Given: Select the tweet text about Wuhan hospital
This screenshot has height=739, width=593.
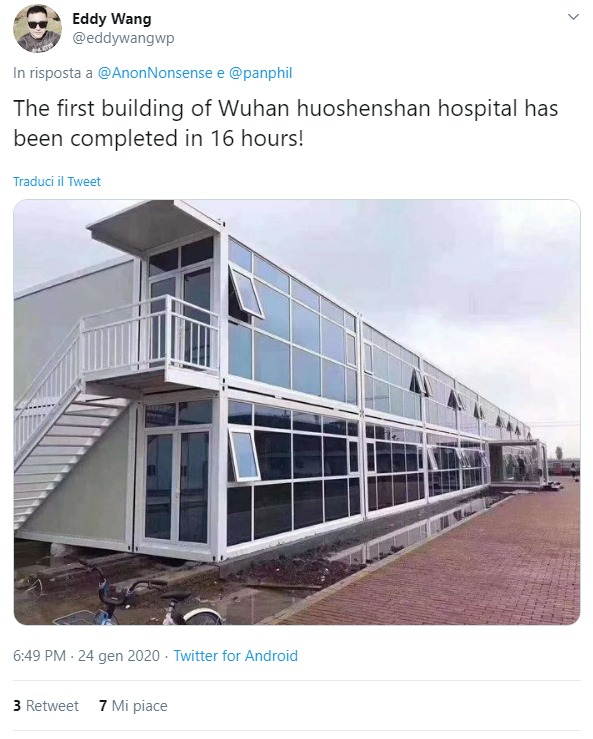Looking at the screenshot, I should pos(286,123).
